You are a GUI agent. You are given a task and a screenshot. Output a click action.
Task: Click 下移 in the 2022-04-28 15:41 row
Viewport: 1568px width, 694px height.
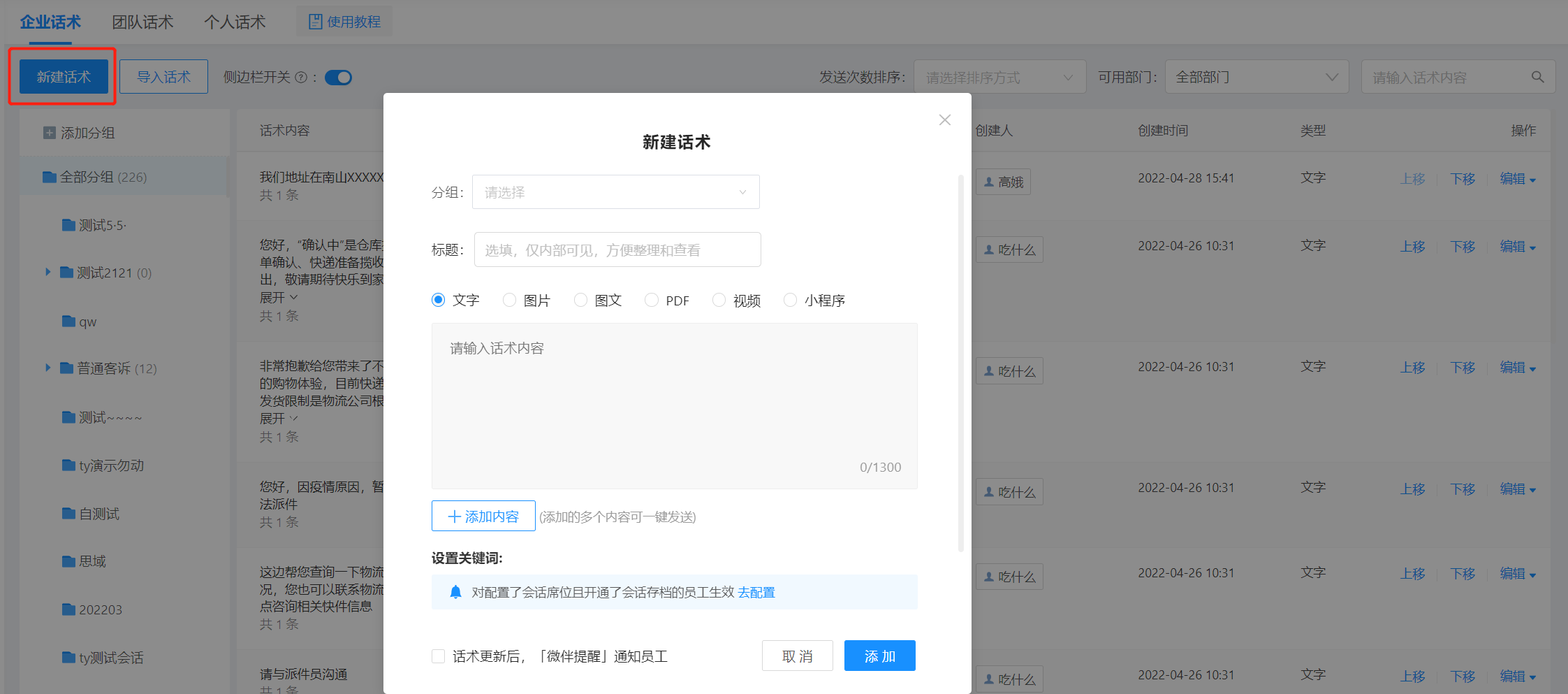[x=1463, y=179]
